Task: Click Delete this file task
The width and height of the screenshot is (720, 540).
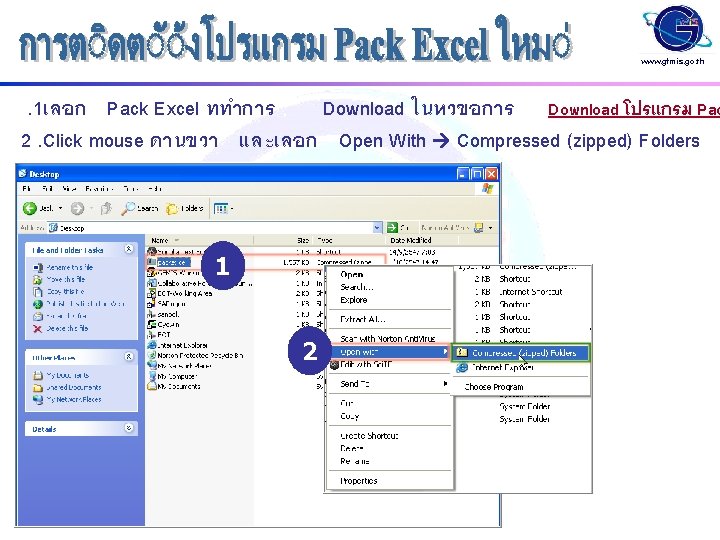Action: (x=61, y=328)
